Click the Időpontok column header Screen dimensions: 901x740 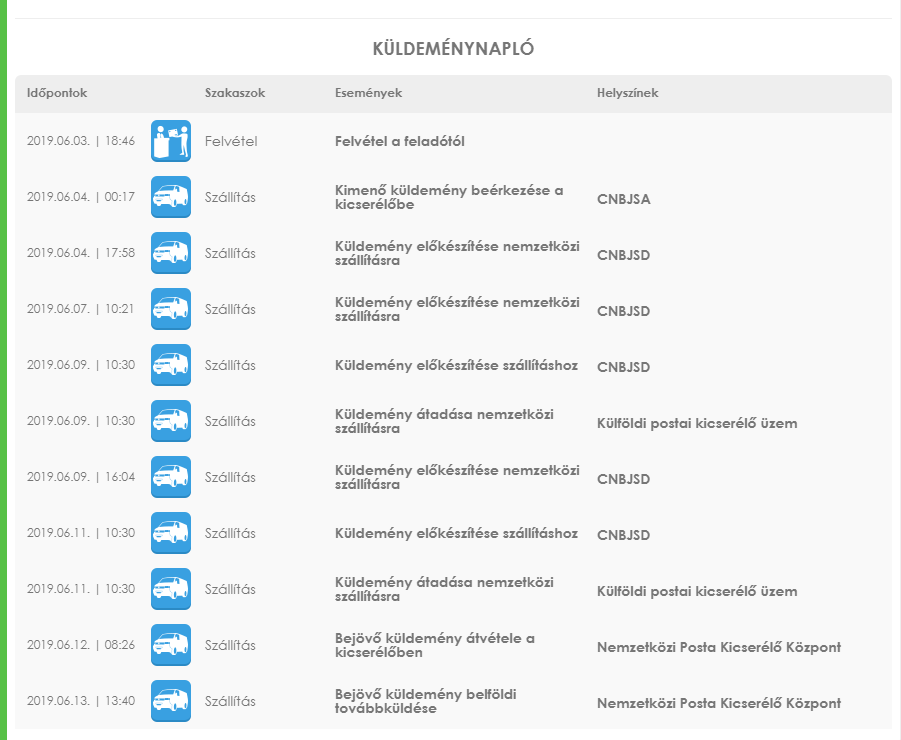tap(57, 93)
